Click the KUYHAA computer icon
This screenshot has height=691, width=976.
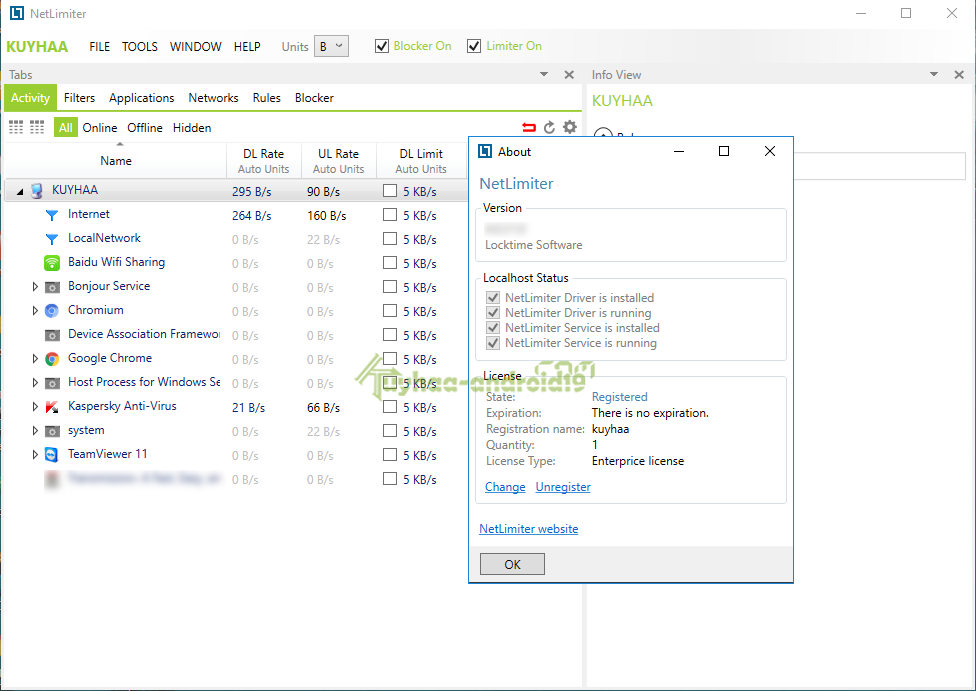pyautogui.click(x=37, y=190)
